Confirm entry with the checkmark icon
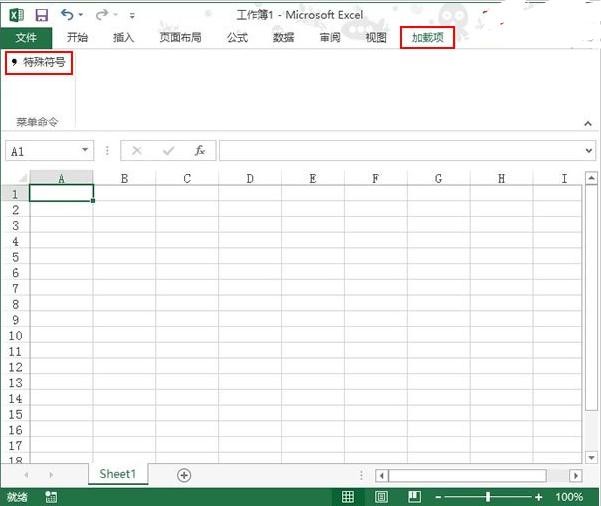601x506 pixels. [168, 151]
